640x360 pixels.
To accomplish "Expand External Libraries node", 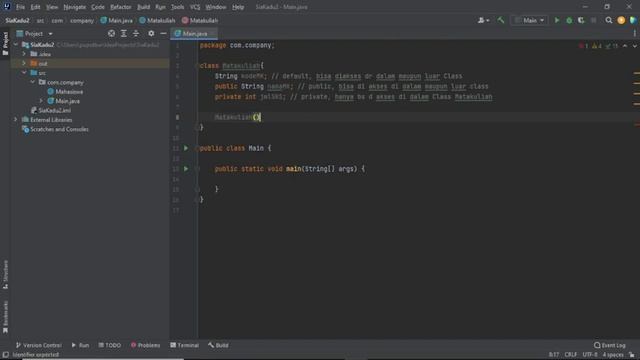I will [x=16, y=119].
